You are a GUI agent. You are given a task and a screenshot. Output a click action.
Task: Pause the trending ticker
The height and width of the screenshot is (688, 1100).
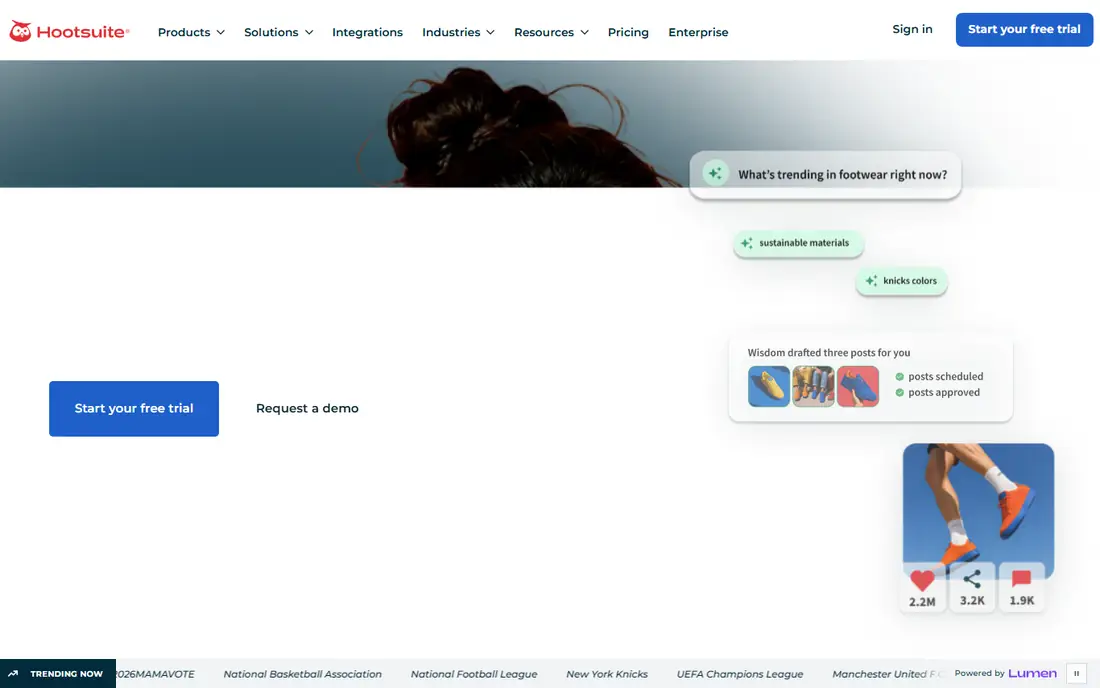[1076, 673]
